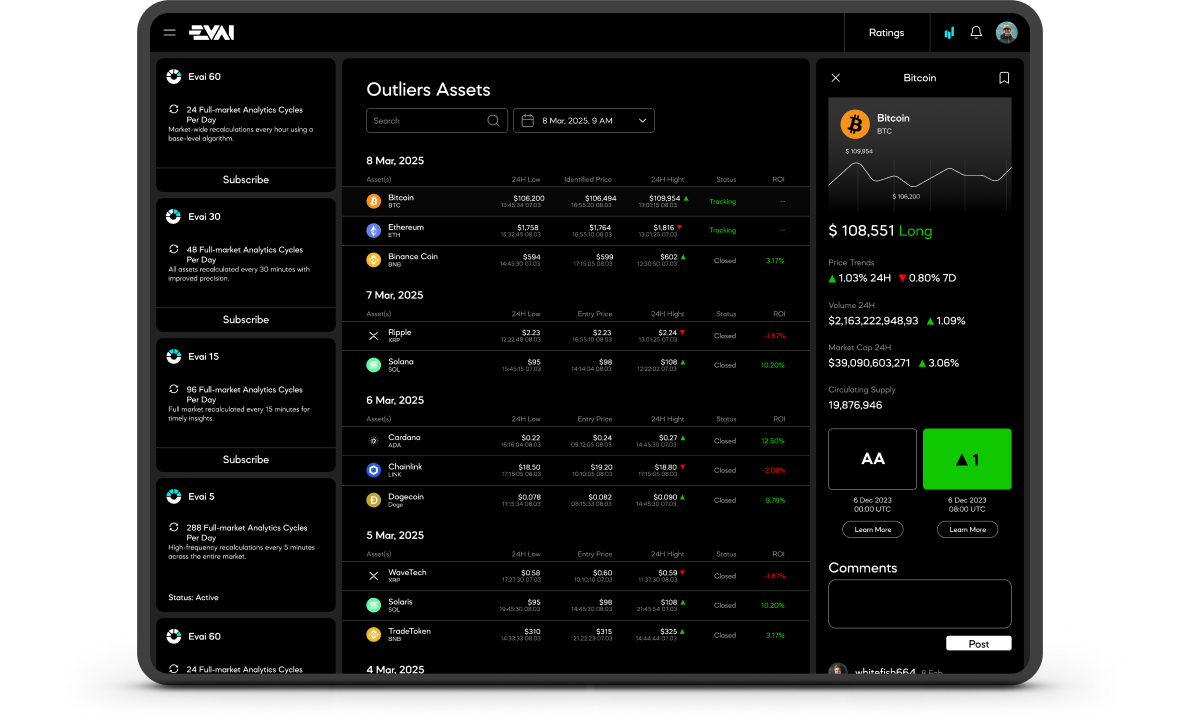Click the Ethereum ETH icon
Viewport: 1180px width, 725px height.
click(x=374, y=230)
